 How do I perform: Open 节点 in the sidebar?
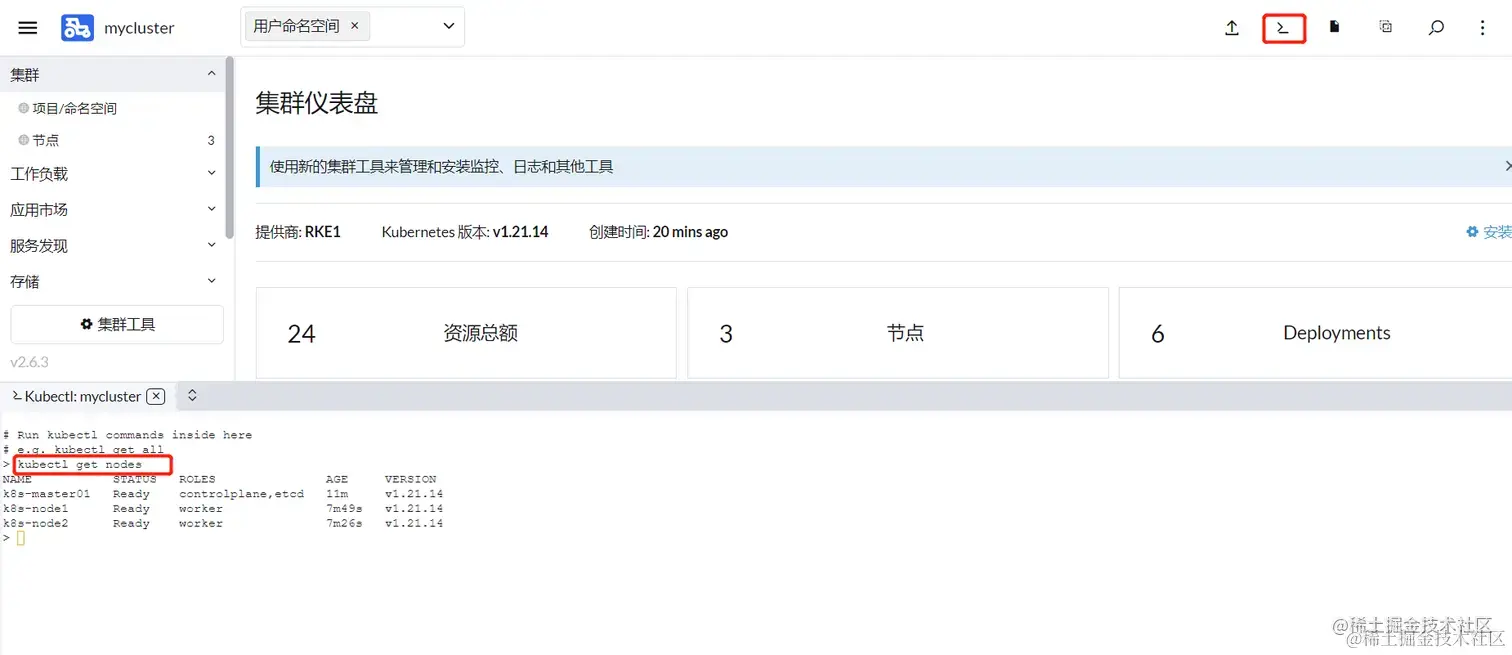[x=45, y=140]
